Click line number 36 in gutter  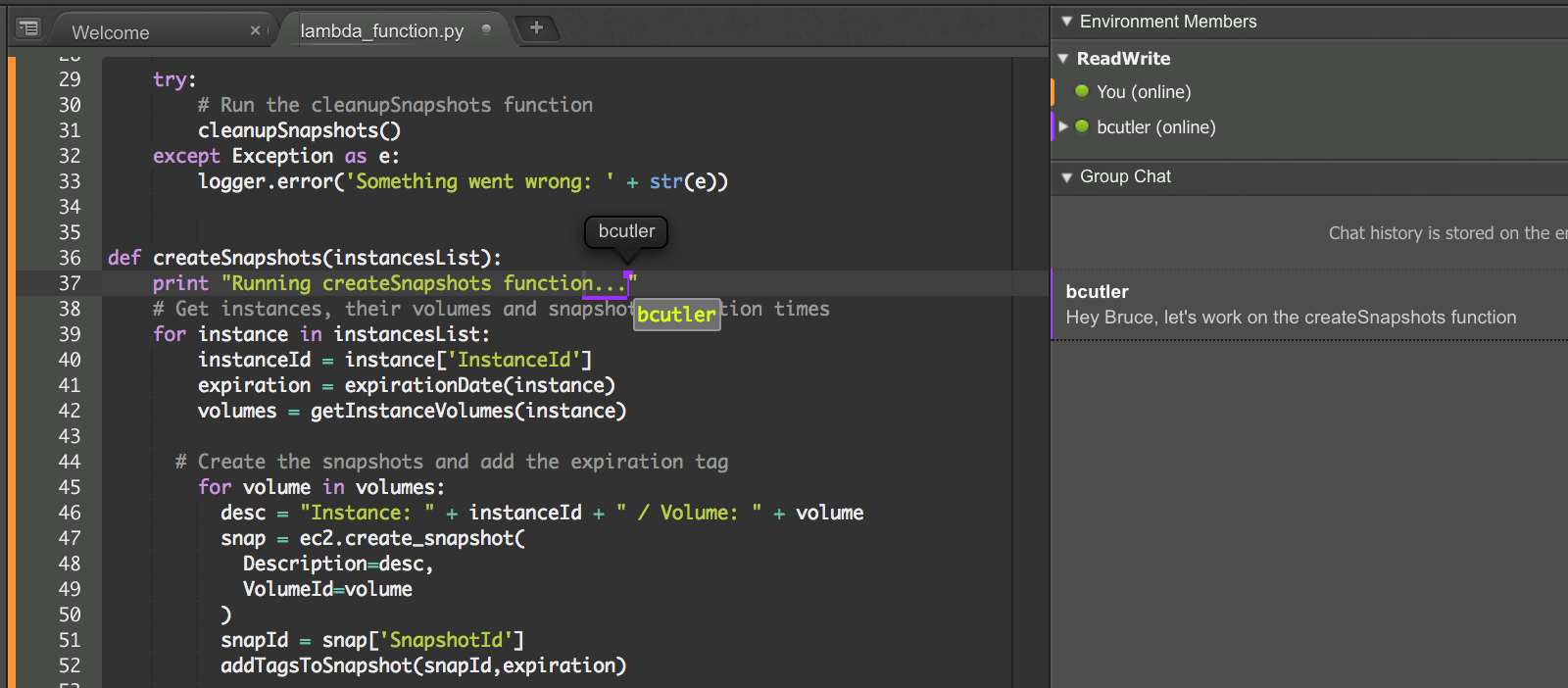point(70,258)
